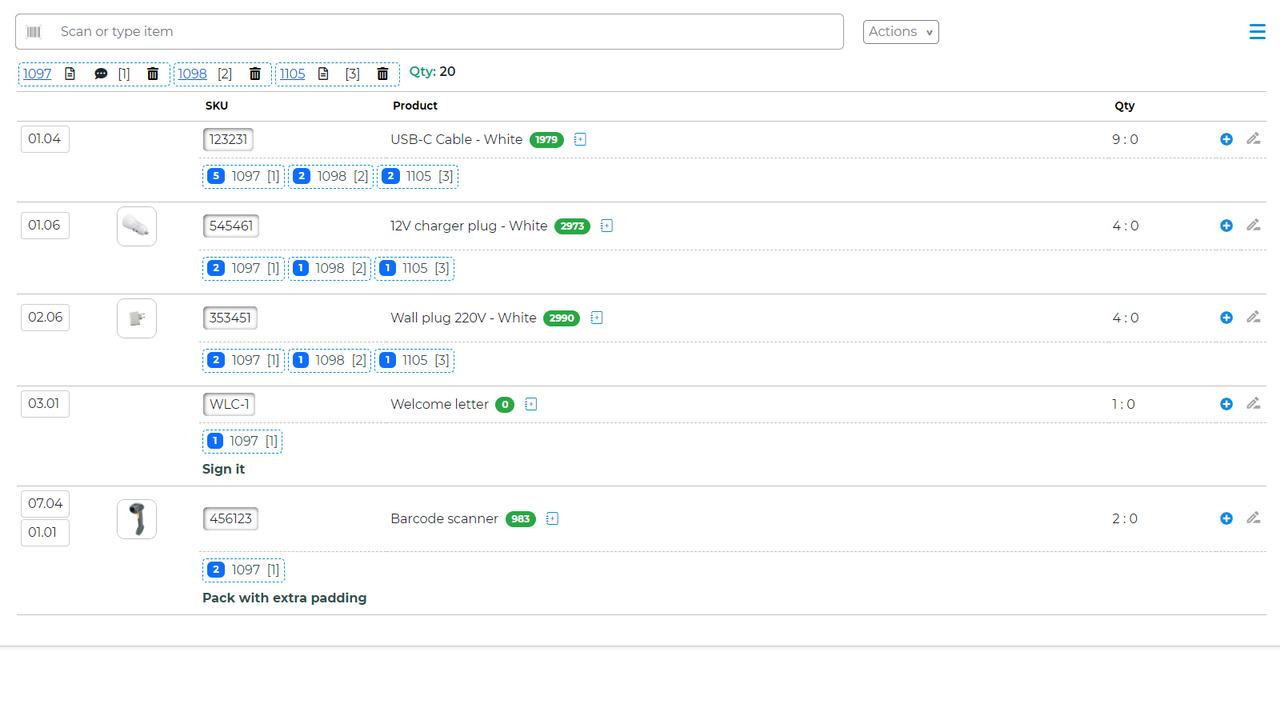
Task: Click SKU button 545461
Action: click(x=231, y=226)
